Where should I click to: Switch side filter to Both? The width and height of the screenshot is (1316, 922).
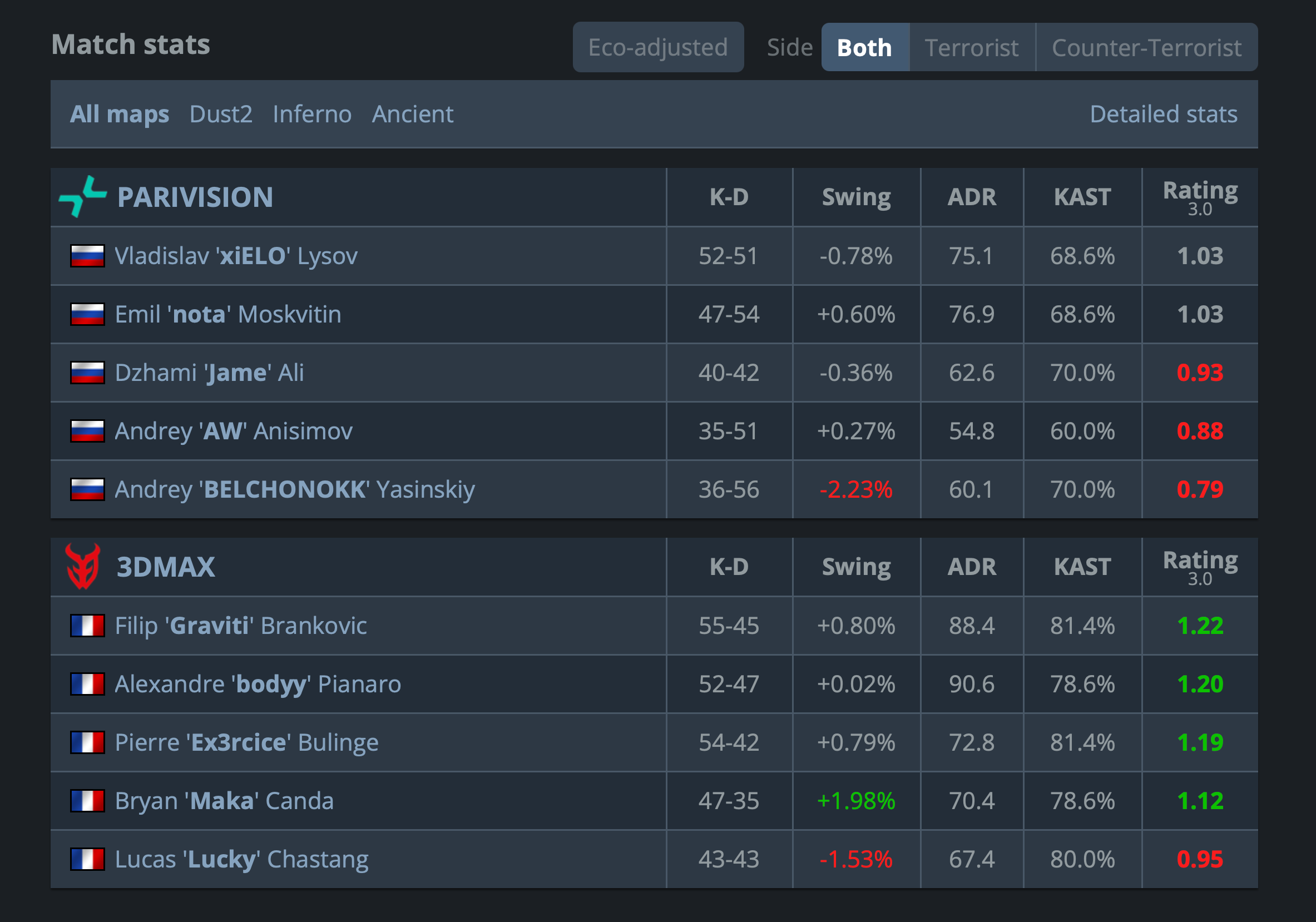click(864, 48)
